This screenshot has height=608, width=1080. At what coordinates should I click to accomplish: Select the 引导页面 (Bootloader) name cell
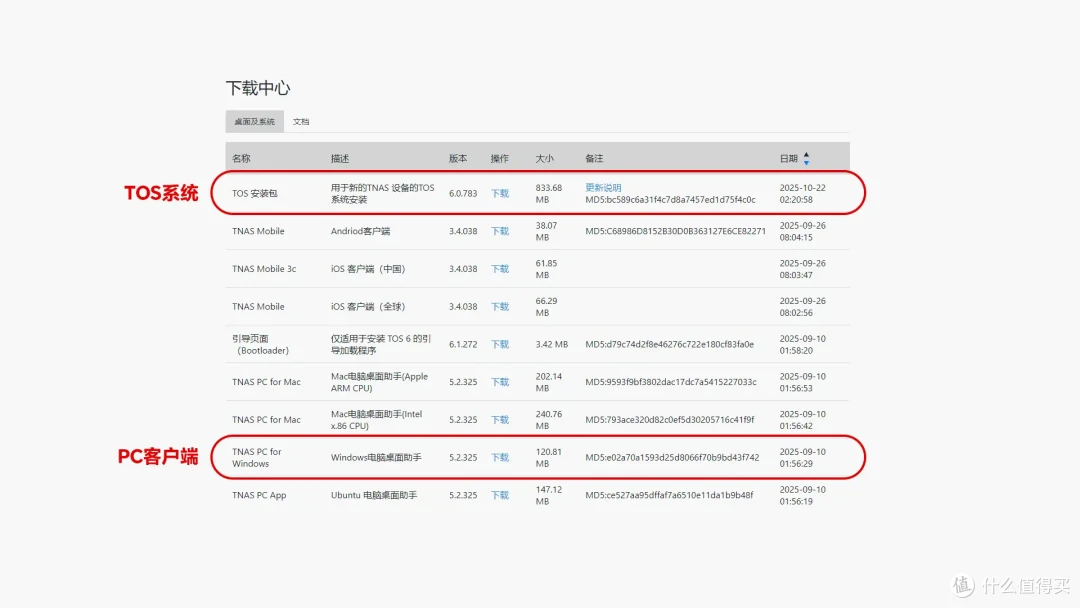260,344
